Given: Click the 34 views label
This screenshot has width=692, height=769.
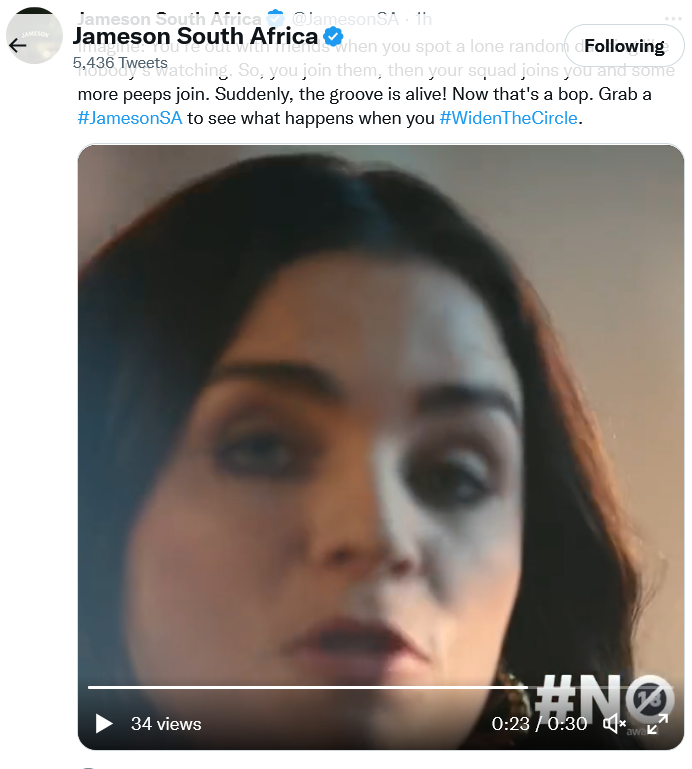Looking at the screenshot, I should pyautogui.click(x=166, y=723).
